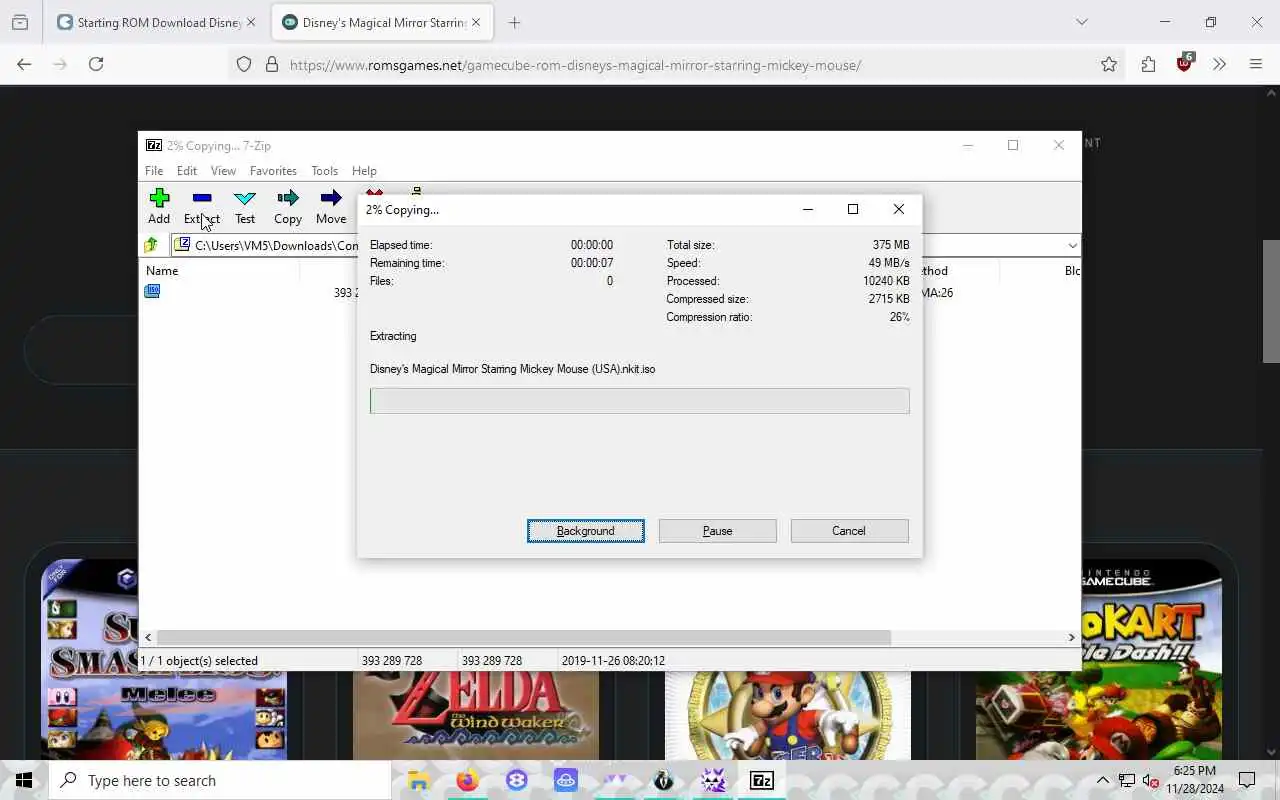Go back in the browser
1280x800 pixels.
(24, 64)
